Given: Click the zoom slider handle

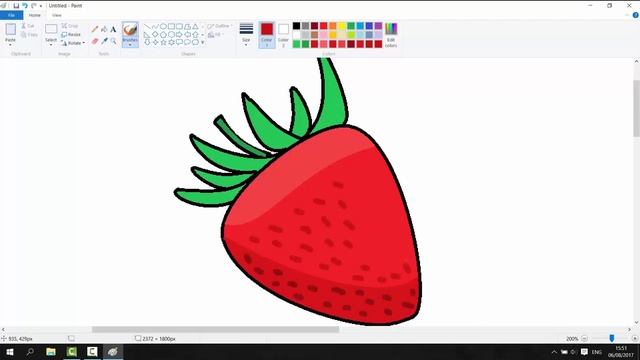Looking at the screenshot, I should [611, 338].
